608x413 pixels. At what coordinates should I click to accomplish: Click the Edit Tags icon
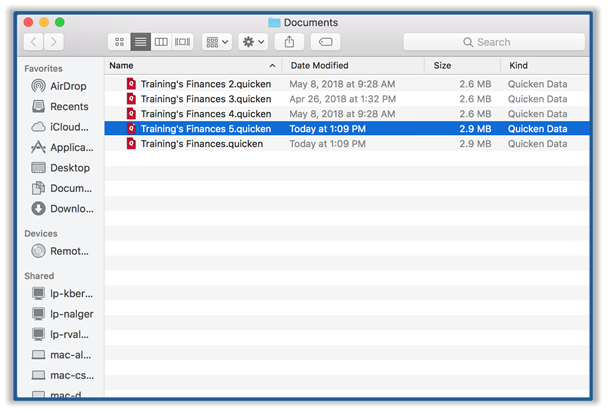pos(325,42)
